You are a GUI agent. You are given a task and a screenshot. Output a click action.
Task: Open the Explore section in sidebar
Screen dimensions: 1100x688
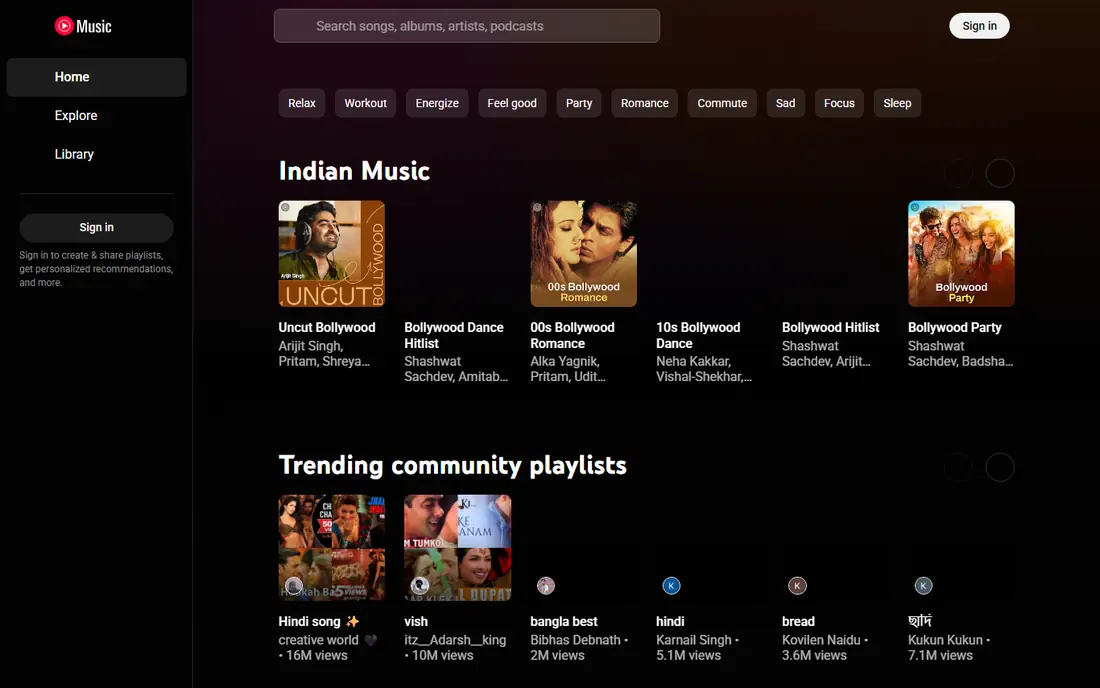pyautogui.click(x=96, y=116)
